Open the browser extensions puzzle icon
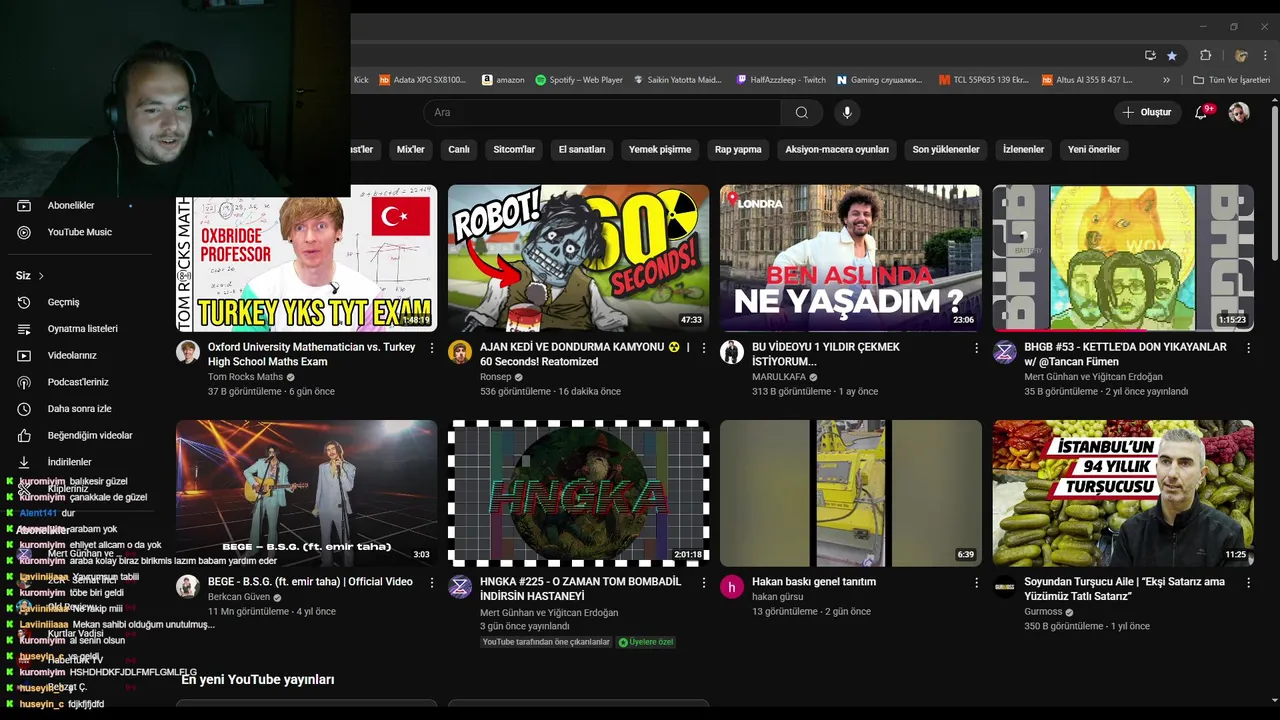Image resolution: width=1280 pixels, height=720 pixels. coord(1205,55)
